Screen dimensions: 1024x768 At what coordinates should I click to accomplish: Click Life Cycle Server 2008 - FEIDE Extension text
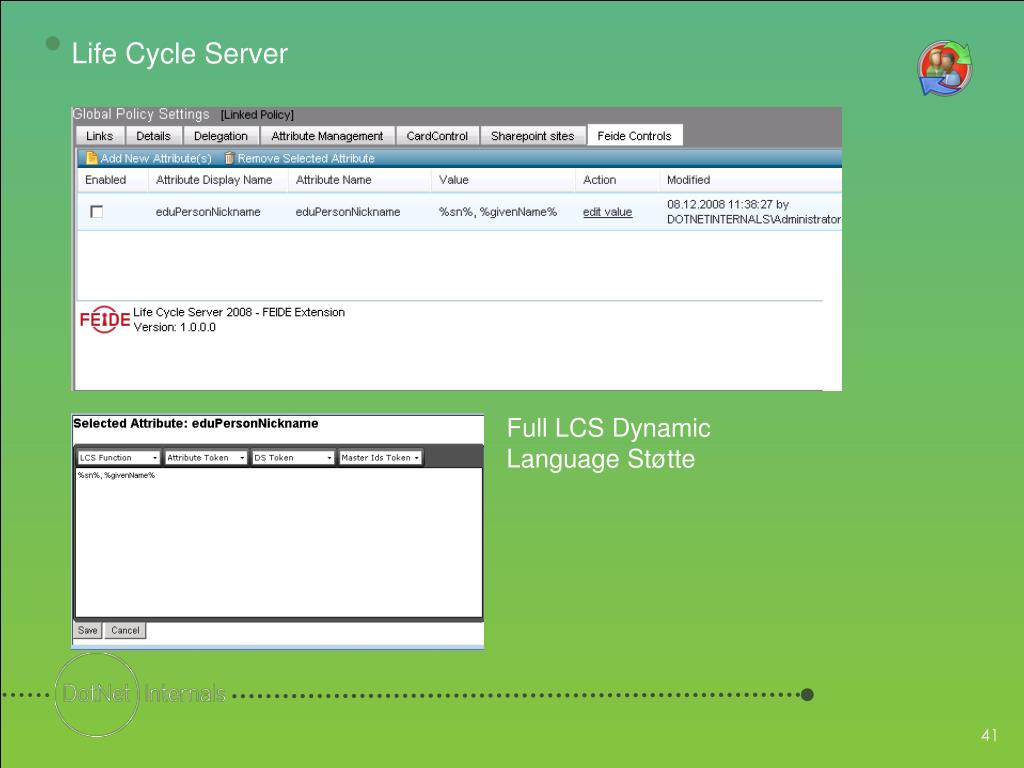[239, 312]
